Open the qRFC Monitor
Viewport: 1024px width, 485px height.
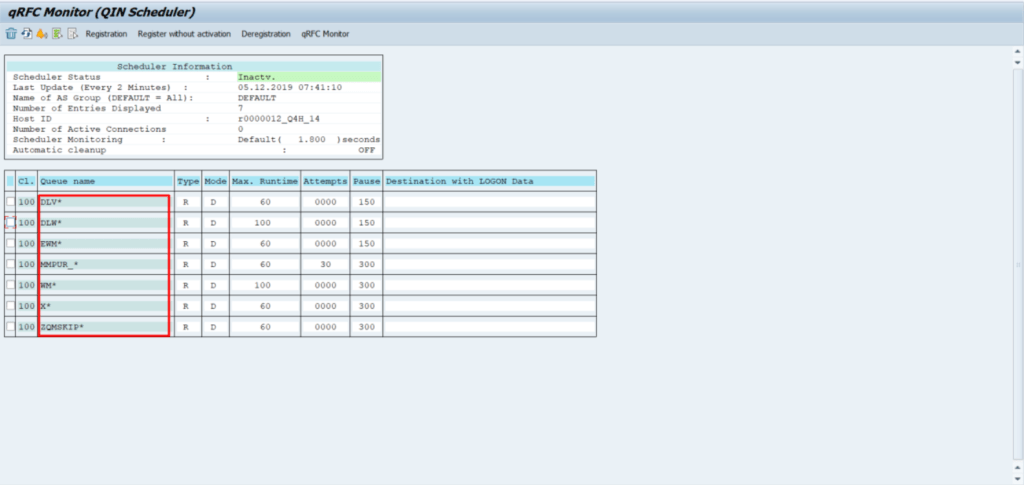point(325,34)
